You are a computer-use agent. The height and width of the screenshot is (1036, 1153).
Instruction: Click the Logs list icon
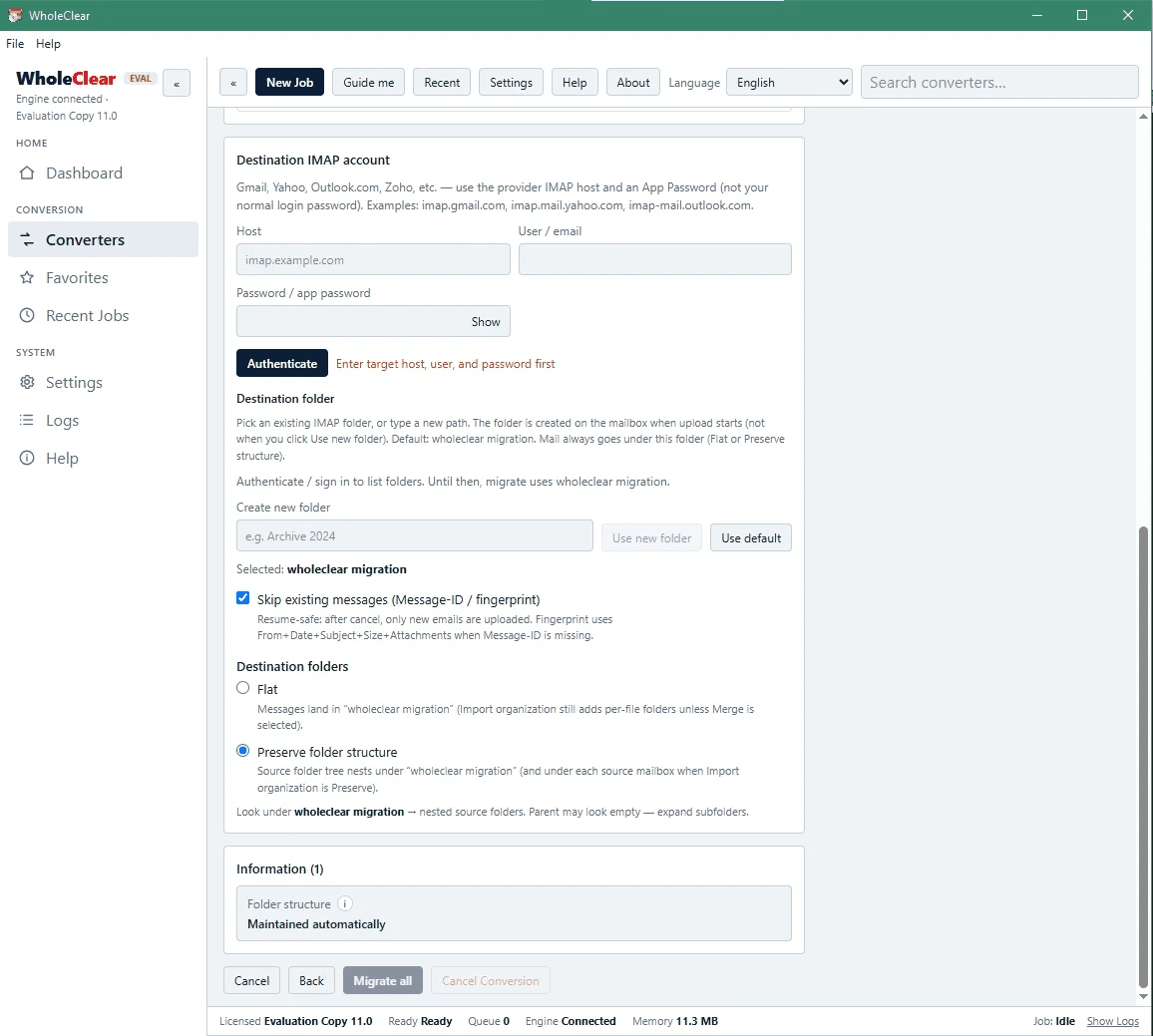tap(27, 420)
